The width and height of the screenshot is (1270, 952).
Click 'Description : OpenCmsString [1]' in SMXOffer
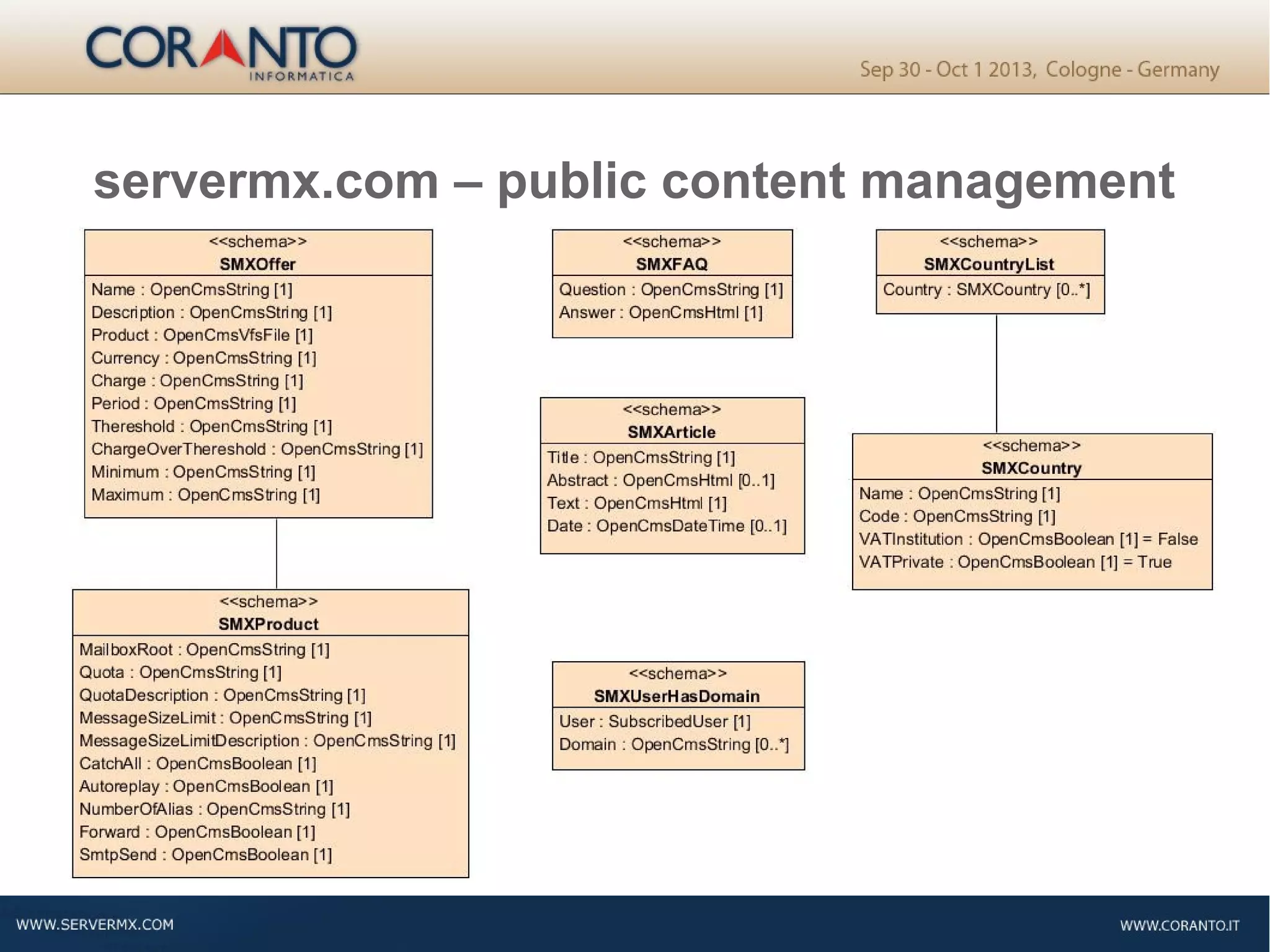coord(211,313)
